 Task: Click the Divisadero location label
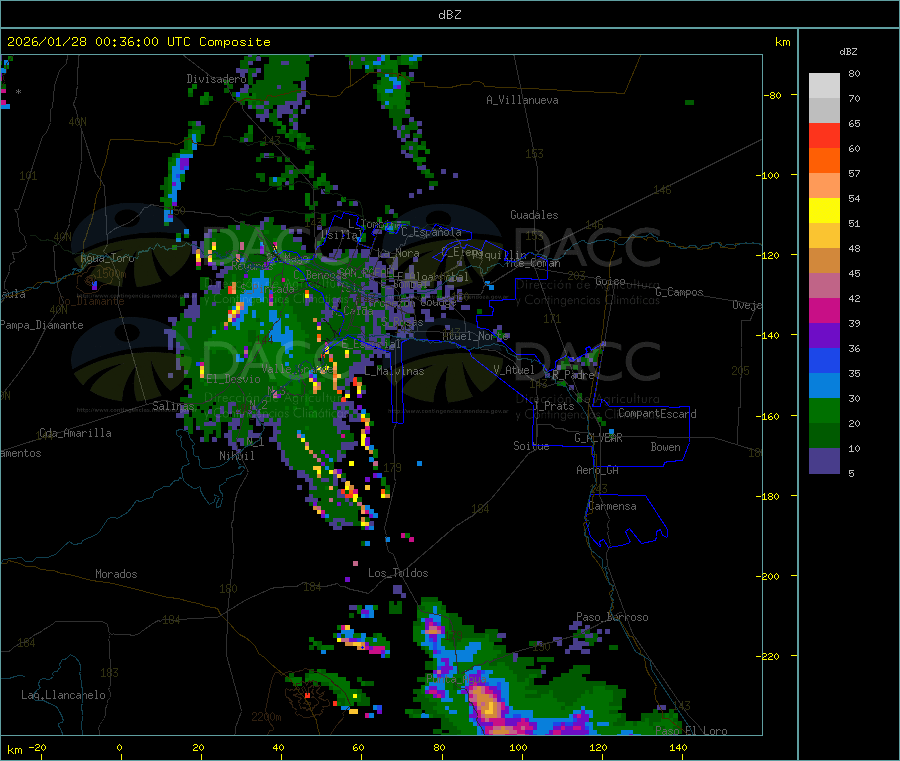click(x=216, y=79)
